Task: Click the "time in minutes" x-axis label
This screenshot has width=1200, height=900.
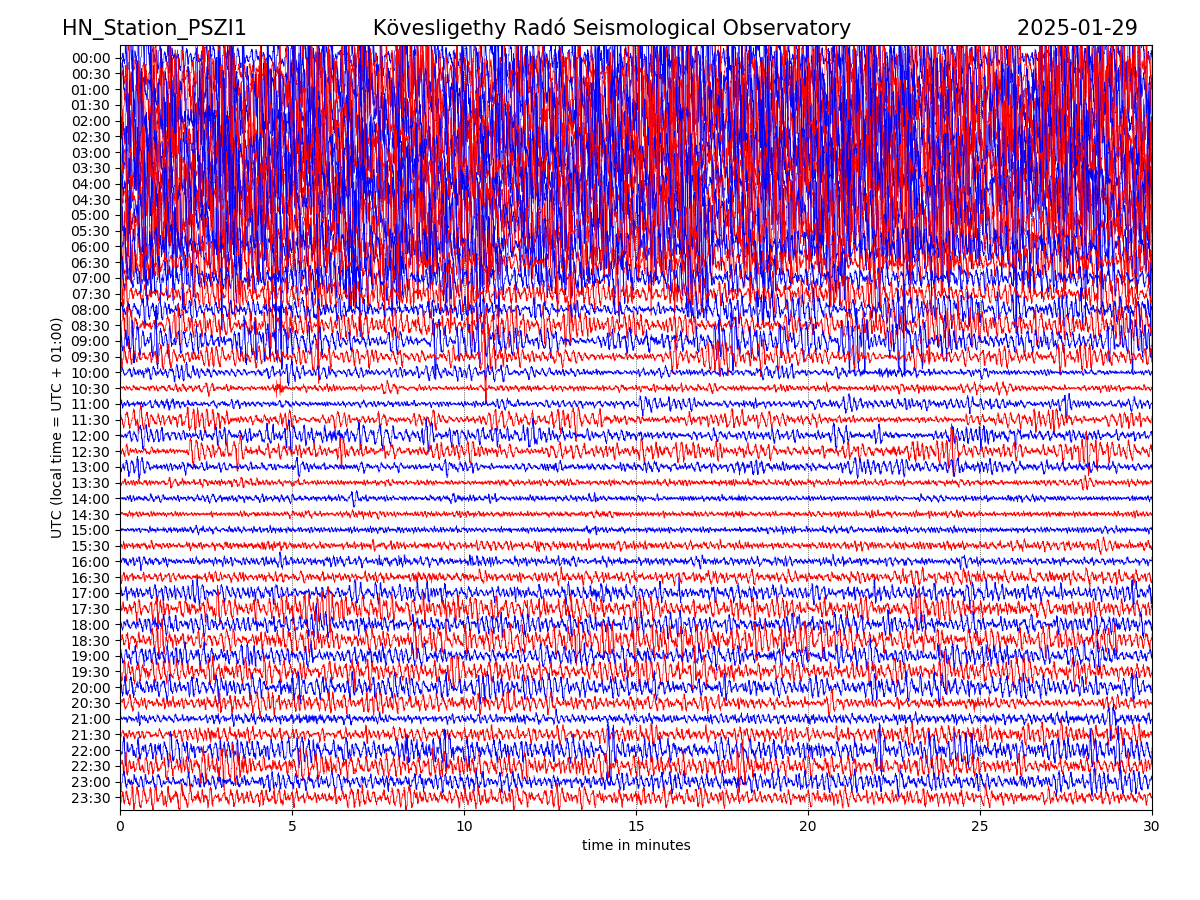Action: click(636, 846)
